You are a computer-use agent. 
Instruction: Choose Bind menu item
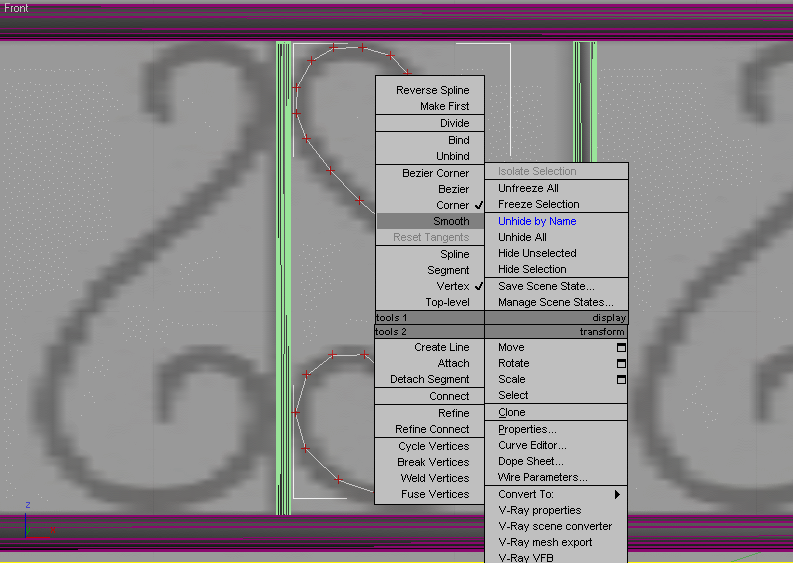459,140
